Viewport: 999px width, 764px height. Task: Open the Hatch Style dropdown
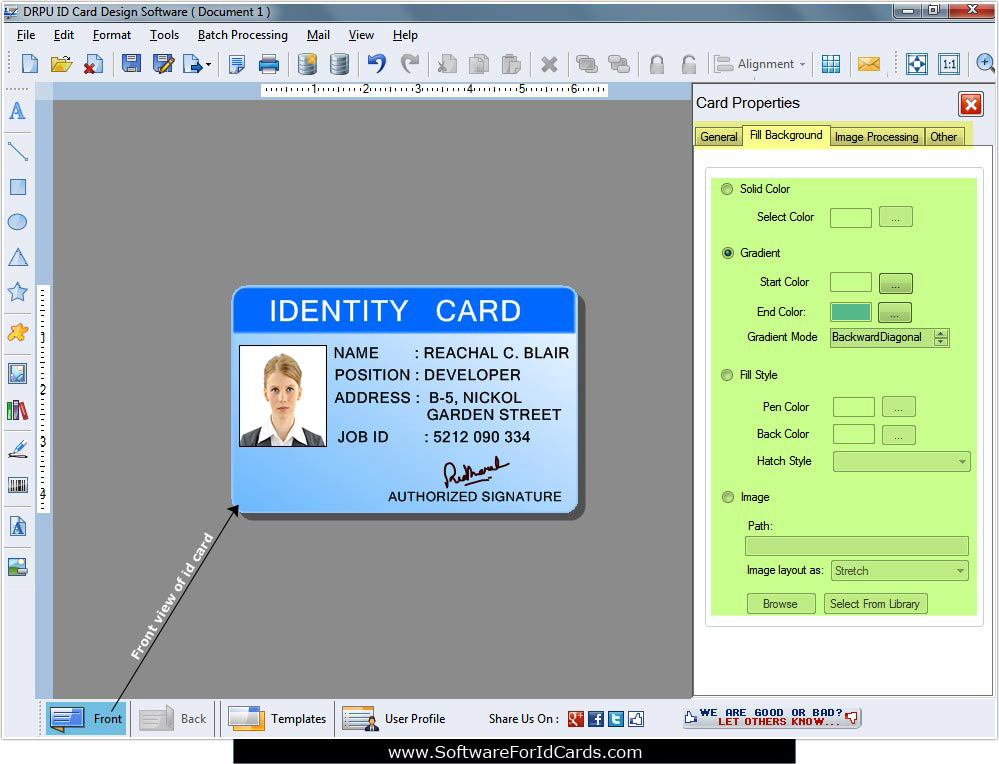902,461
